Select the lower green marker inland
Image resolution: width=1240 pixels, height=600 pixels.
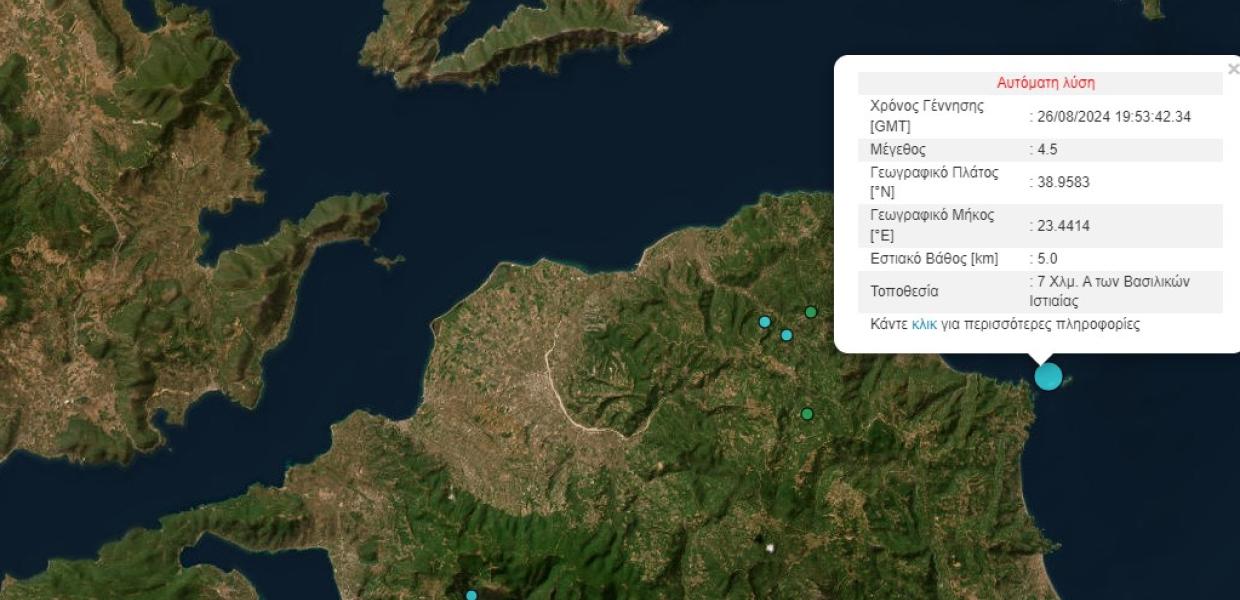coord(807,414)
